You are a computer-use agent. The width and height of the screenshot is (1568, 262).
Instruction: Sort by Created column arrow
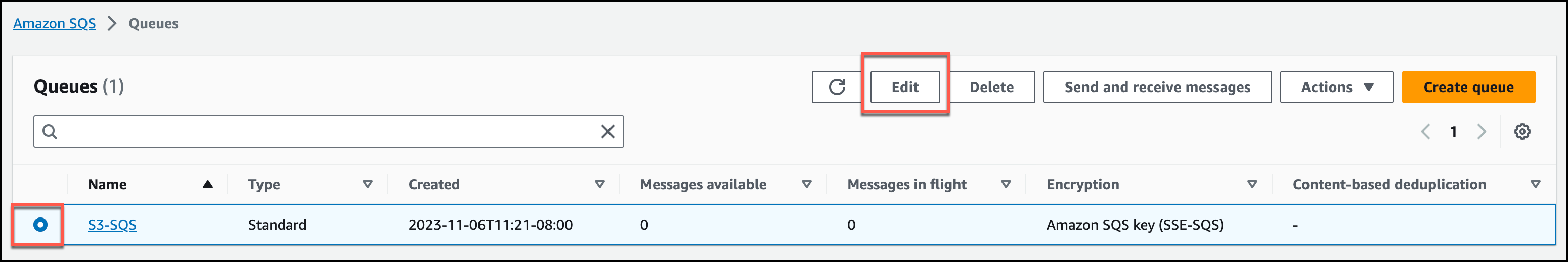tap(599, 184)
